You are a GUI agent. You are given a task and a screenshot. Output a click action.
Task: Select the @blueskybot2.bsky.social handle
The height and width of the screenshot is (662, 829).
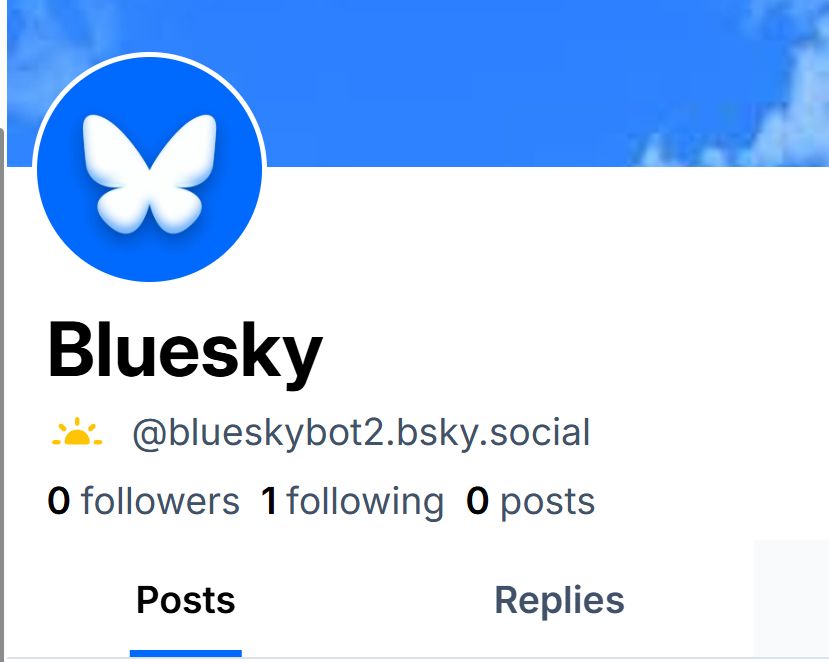pyautogui.click(x=361, y=434)
